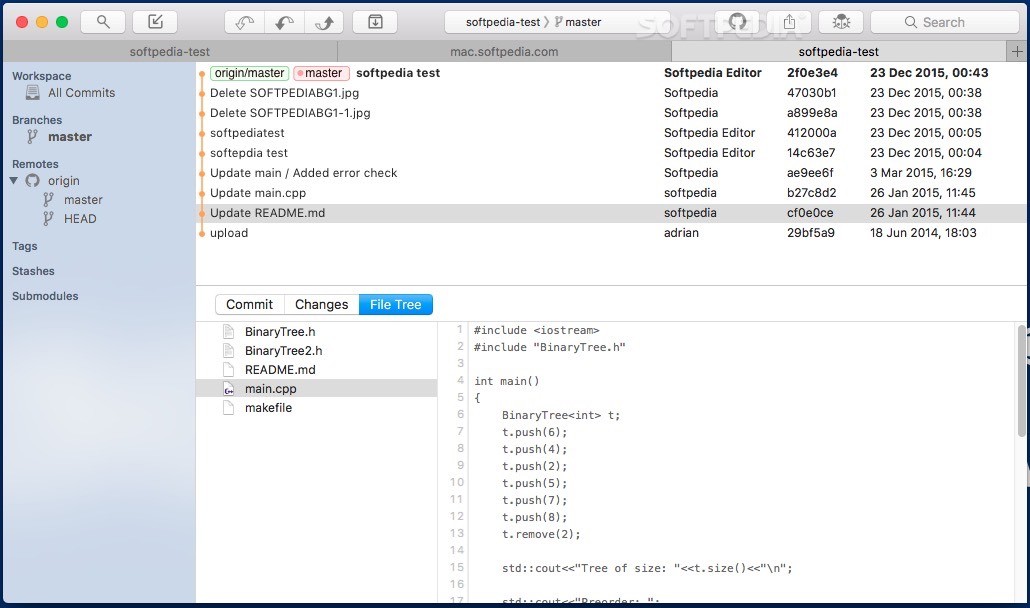This screenshot has height=608, width=1030.
Task: Click the bug report toolbar icon
Action: 841,22
